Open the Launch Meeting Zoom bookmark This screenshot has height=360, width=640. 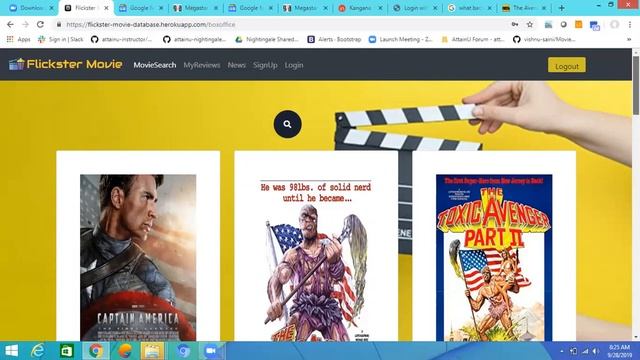coord(400,39)
